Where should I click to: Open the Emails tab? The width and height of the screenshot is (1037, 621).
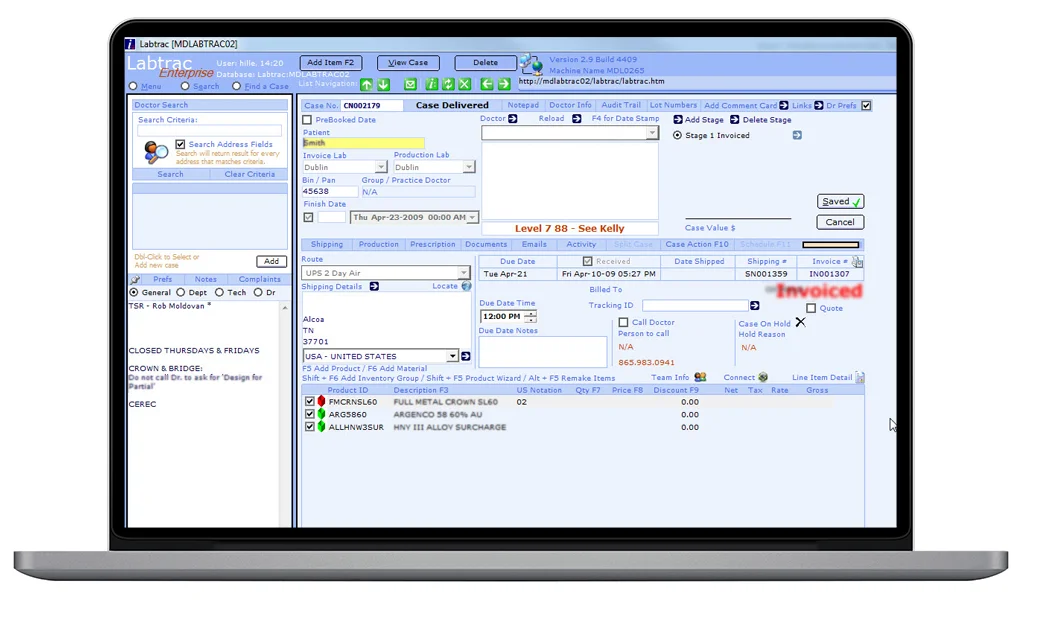534,244
